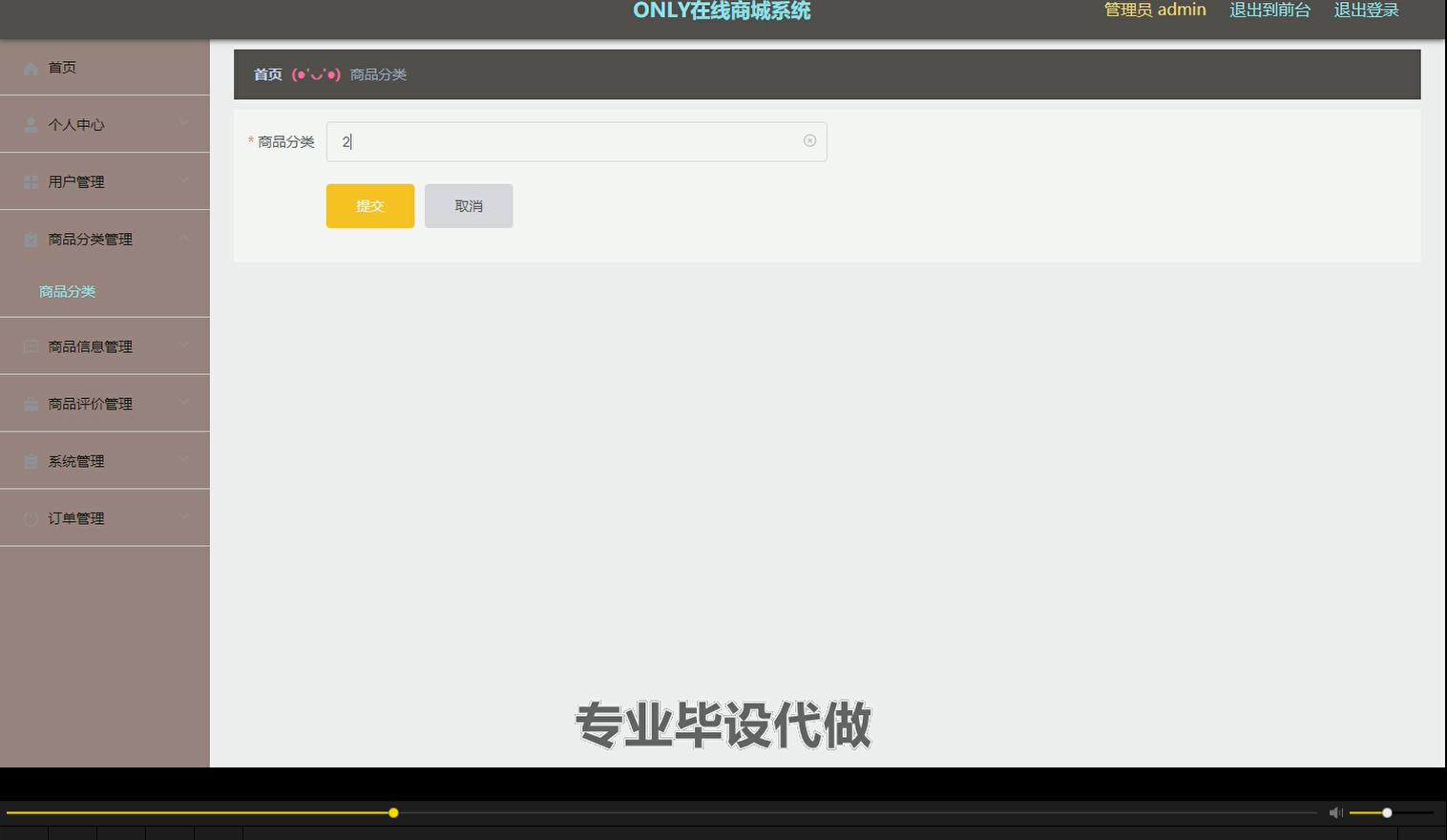Click the 用户管理 grid icon
1447x840 pixels.
(30, 181)
